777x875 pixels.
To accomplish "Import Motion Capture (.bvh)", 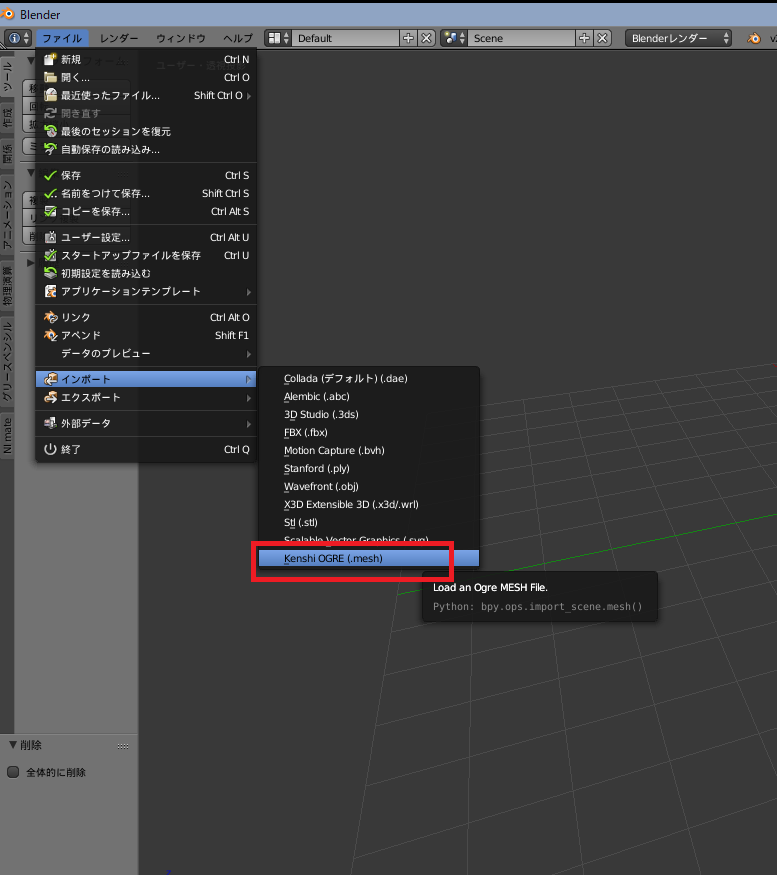I will coord(368,450).
